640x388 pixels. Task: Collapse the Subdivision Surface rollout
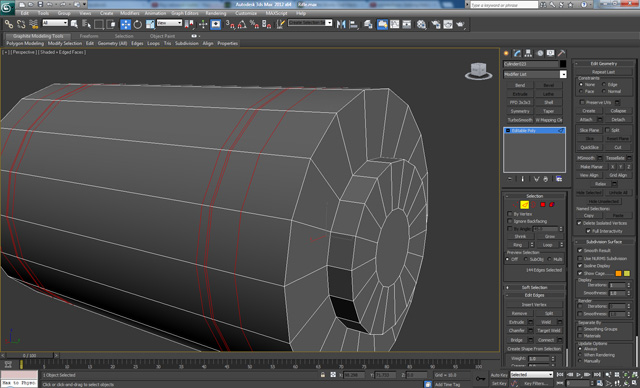click(604, 242)
